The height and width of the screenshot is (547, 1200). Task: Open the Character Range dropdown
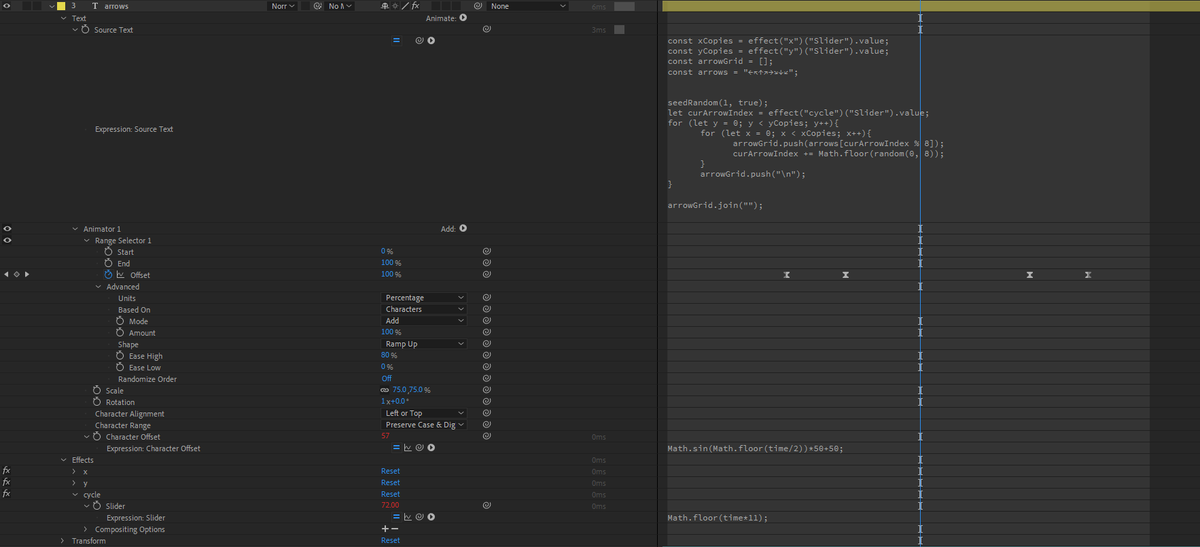click(425, 425)
